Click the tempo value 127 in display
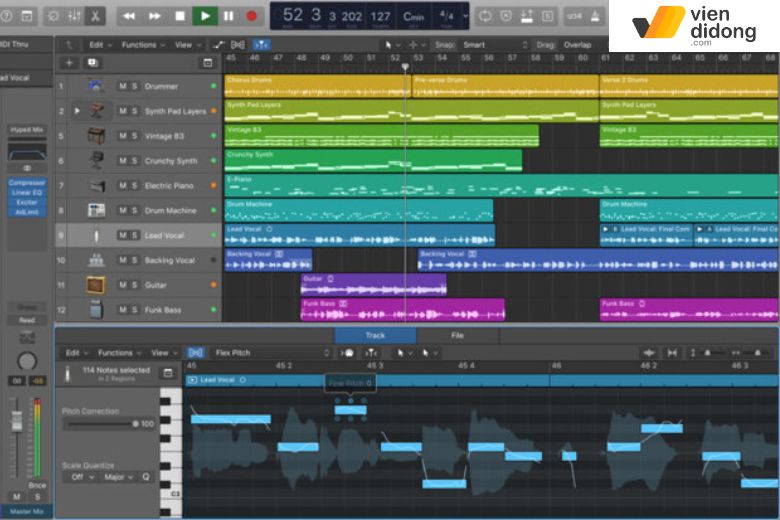Screen dimensions: 780x520 click(x=380, y=16)
